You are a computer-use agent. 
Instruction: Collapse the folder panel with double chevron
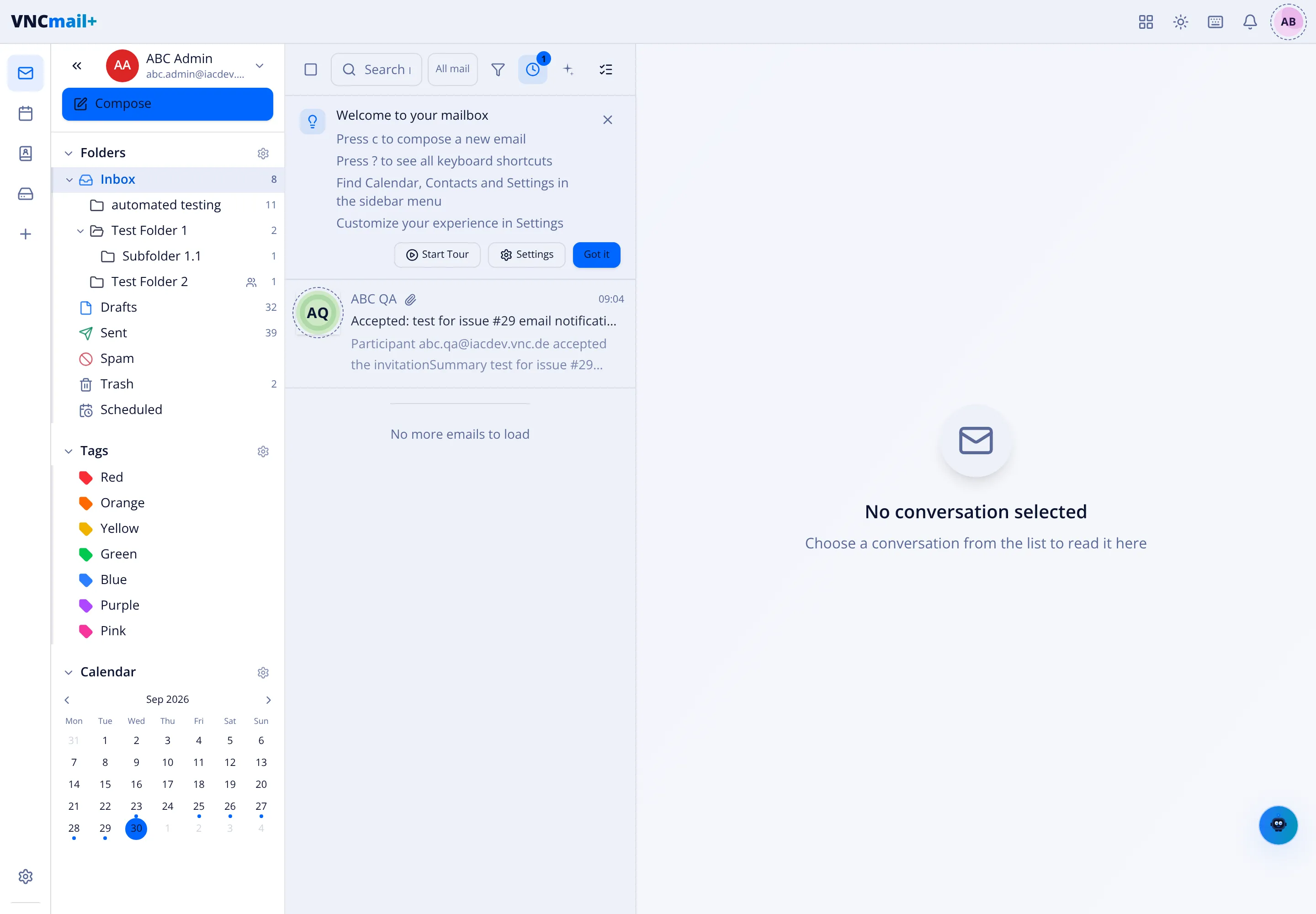[x=77, y=65]
